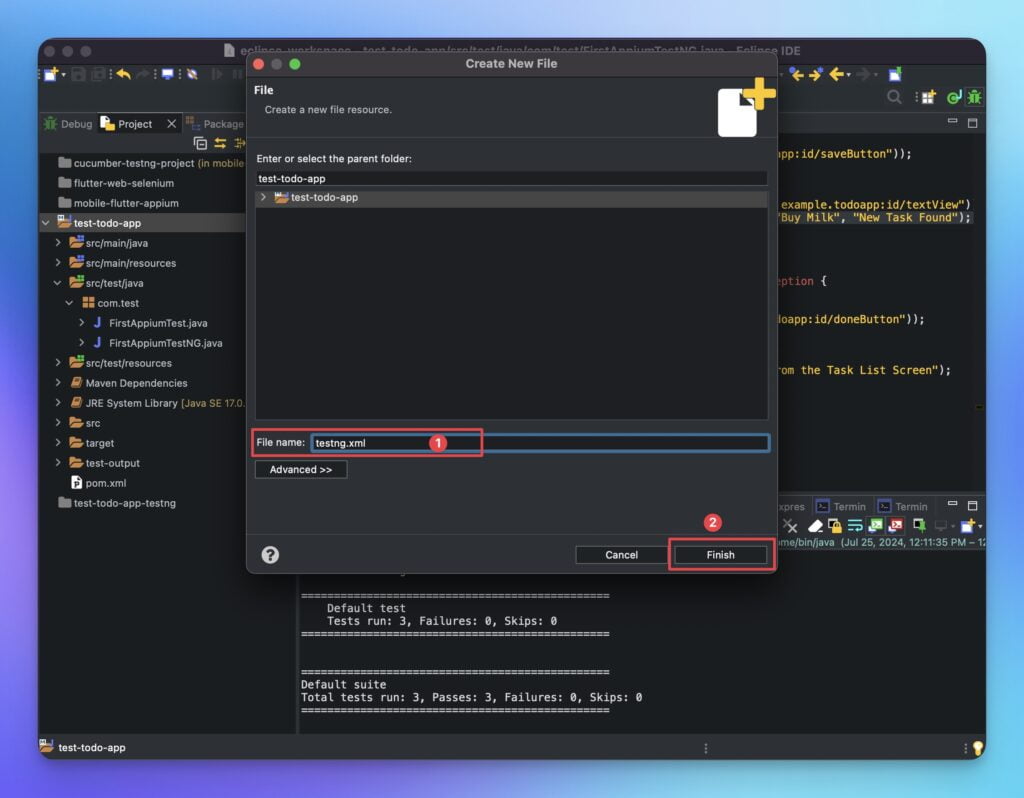Select src/test/resources folder

[x=121, y=363]
